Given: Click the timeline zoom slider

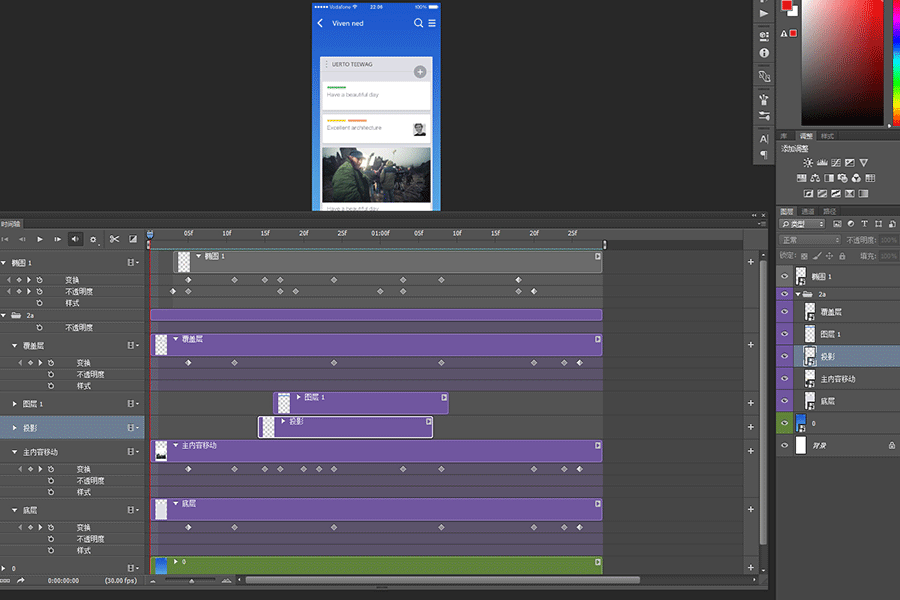Looking at the screenshot, I should [x=191, y=580].
